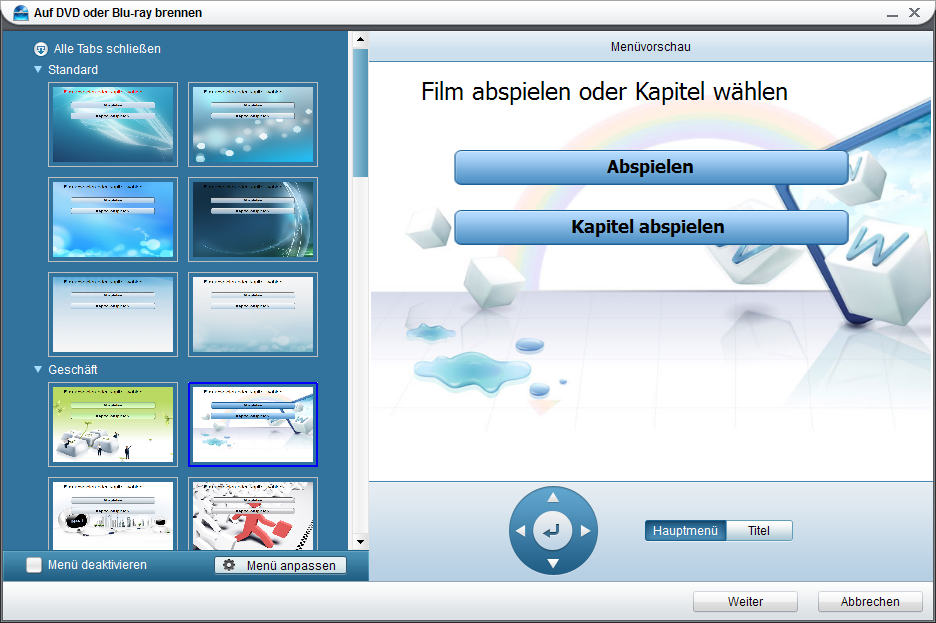
Task: Click the Menüvorschau header text
Action: [651, 47]
